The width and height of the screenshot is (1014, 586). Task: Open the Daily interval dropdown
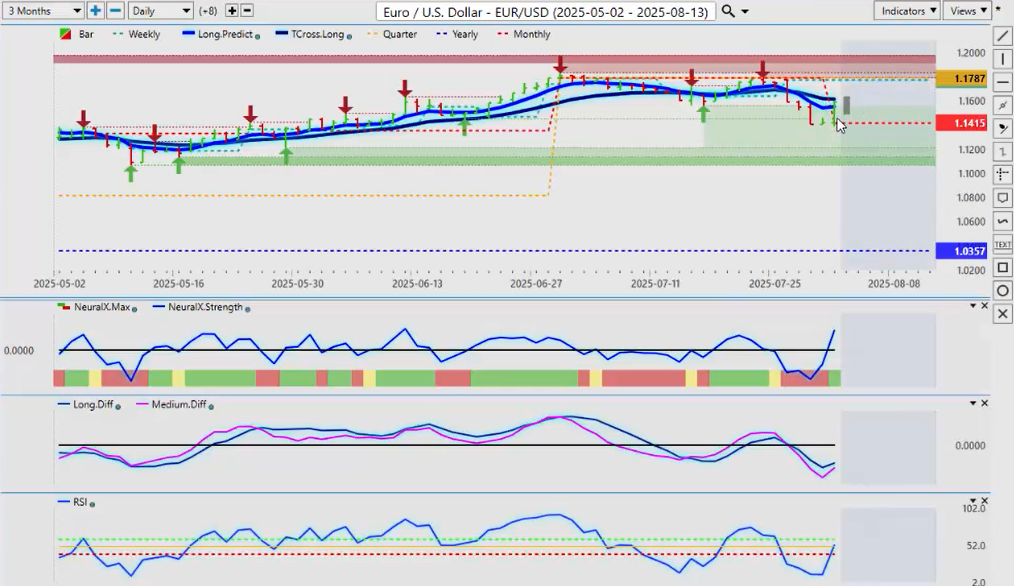click(x=160, y=11)
